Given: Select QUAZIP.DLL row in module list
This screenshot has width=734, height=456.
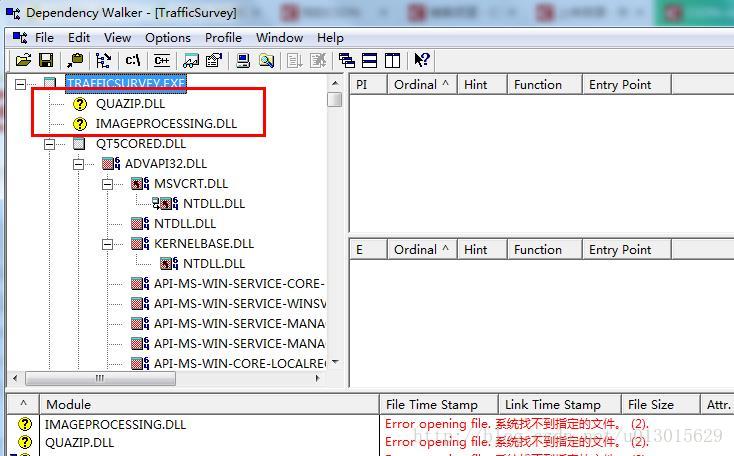Looking at the screenshot, I should (x=79, y=442).
